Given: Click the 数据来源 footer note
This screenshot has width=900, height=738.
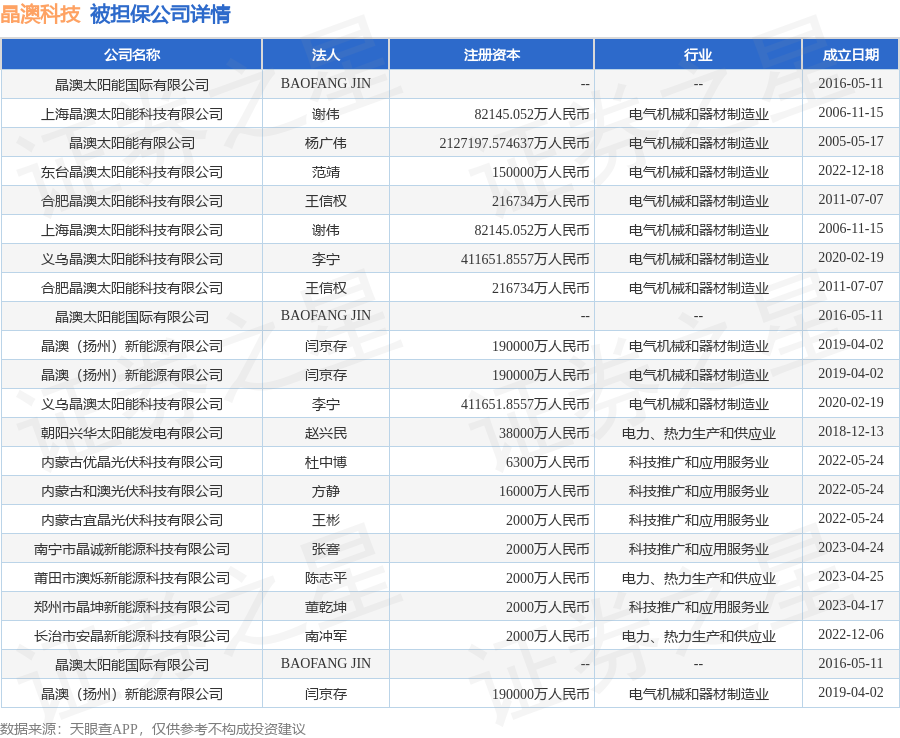Looking at the screenshot, I should pos(153,729).
